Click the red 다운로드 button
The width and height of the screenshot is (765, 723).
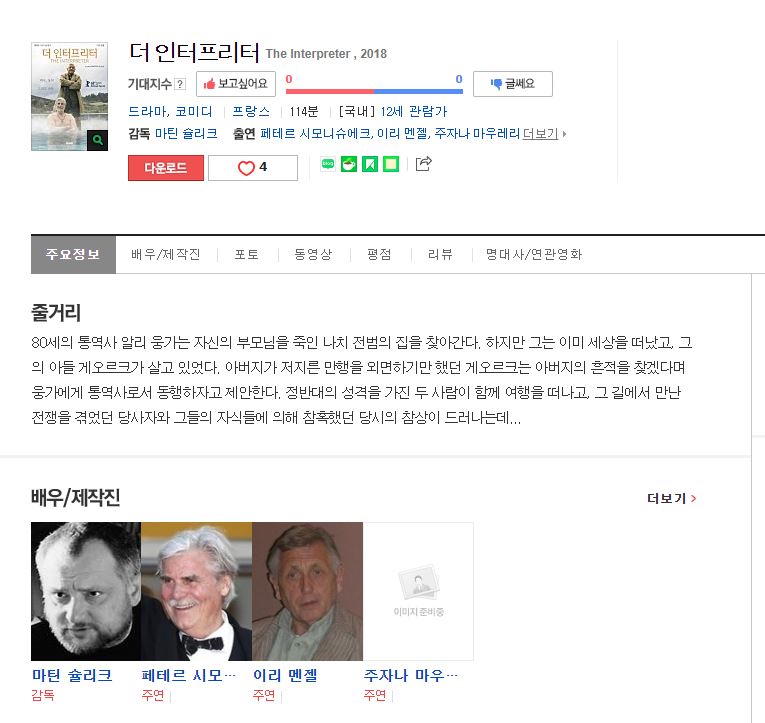click(x=166, y=168)
